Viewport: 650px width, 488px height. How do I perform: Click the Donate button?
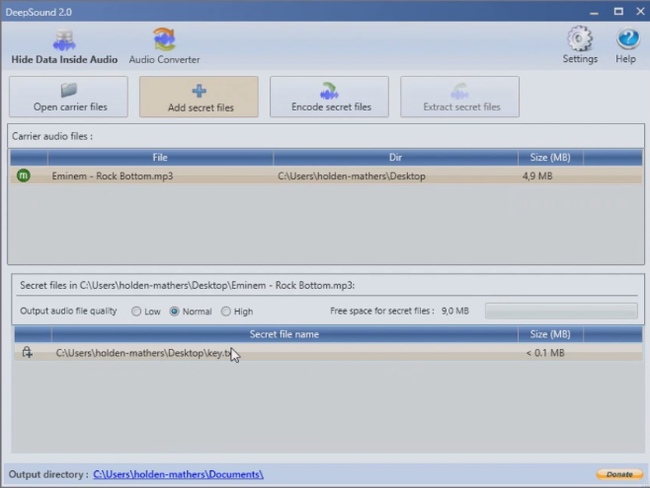(619, 474)
